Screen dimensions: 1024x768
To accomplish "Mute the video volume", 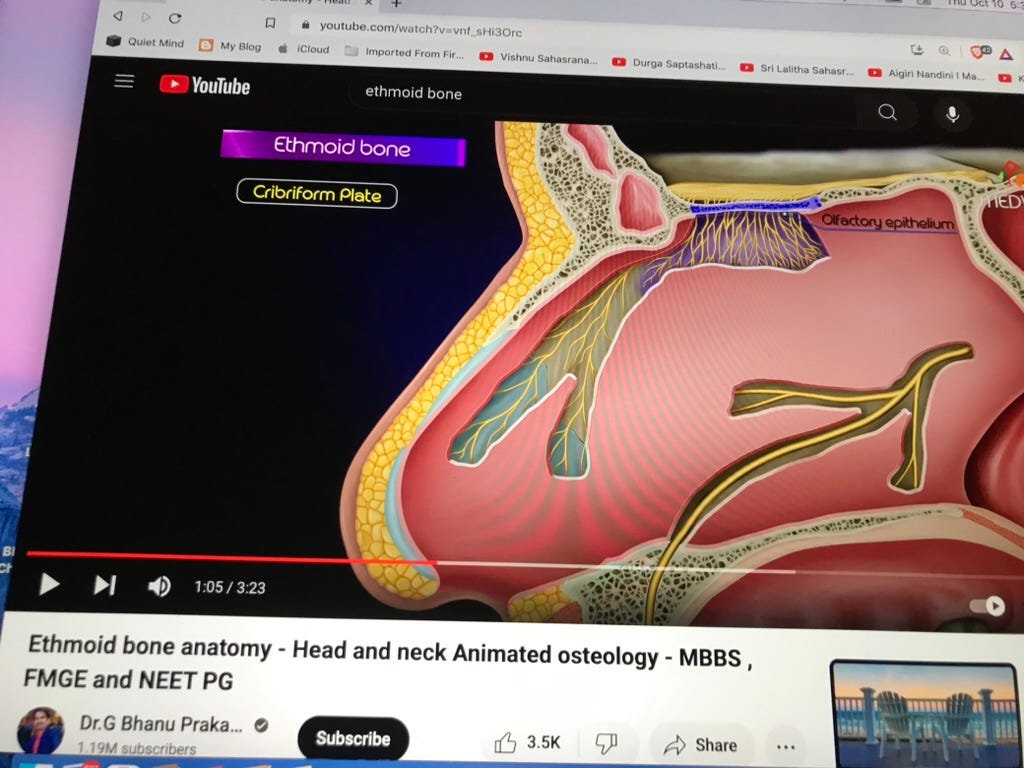I will click(159, 586).
